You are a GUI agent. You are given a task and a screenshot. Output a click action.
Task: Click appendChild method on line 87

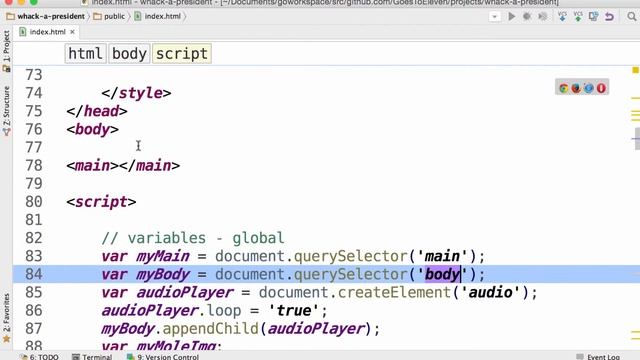[211, 329]
